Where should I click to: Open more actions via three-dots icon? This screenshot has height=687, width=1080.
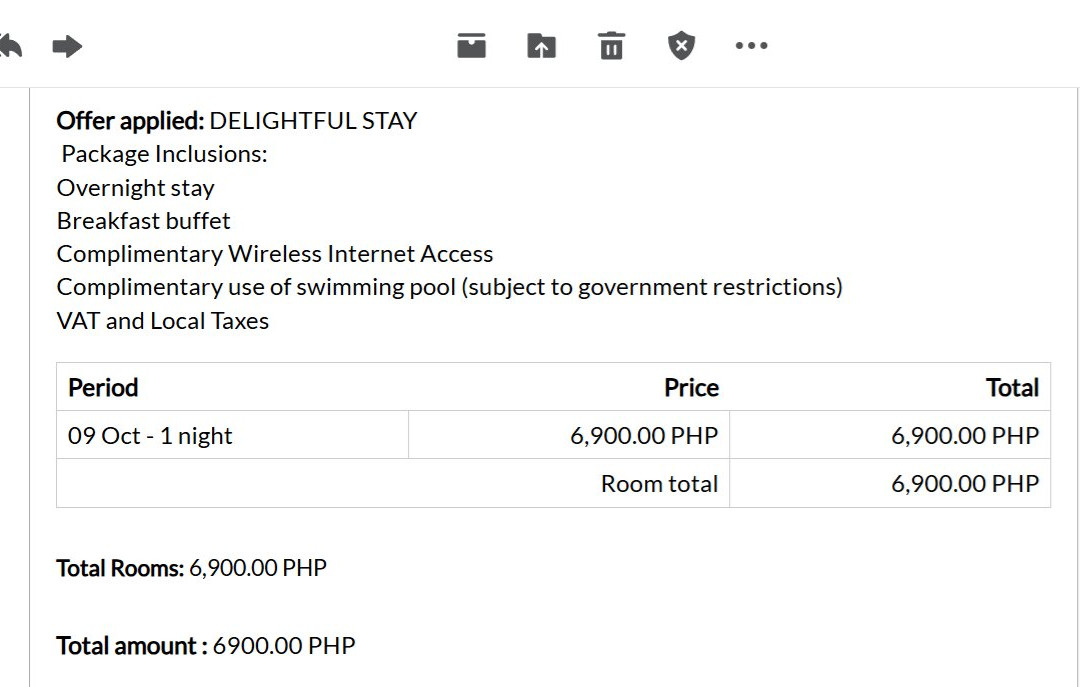pyautogui.click(x=751, y=45)
